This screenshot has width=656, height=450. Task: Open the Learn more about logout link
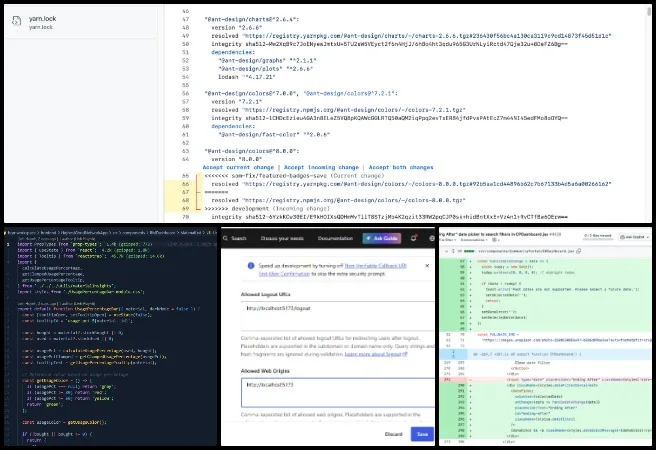pos(376,354)
